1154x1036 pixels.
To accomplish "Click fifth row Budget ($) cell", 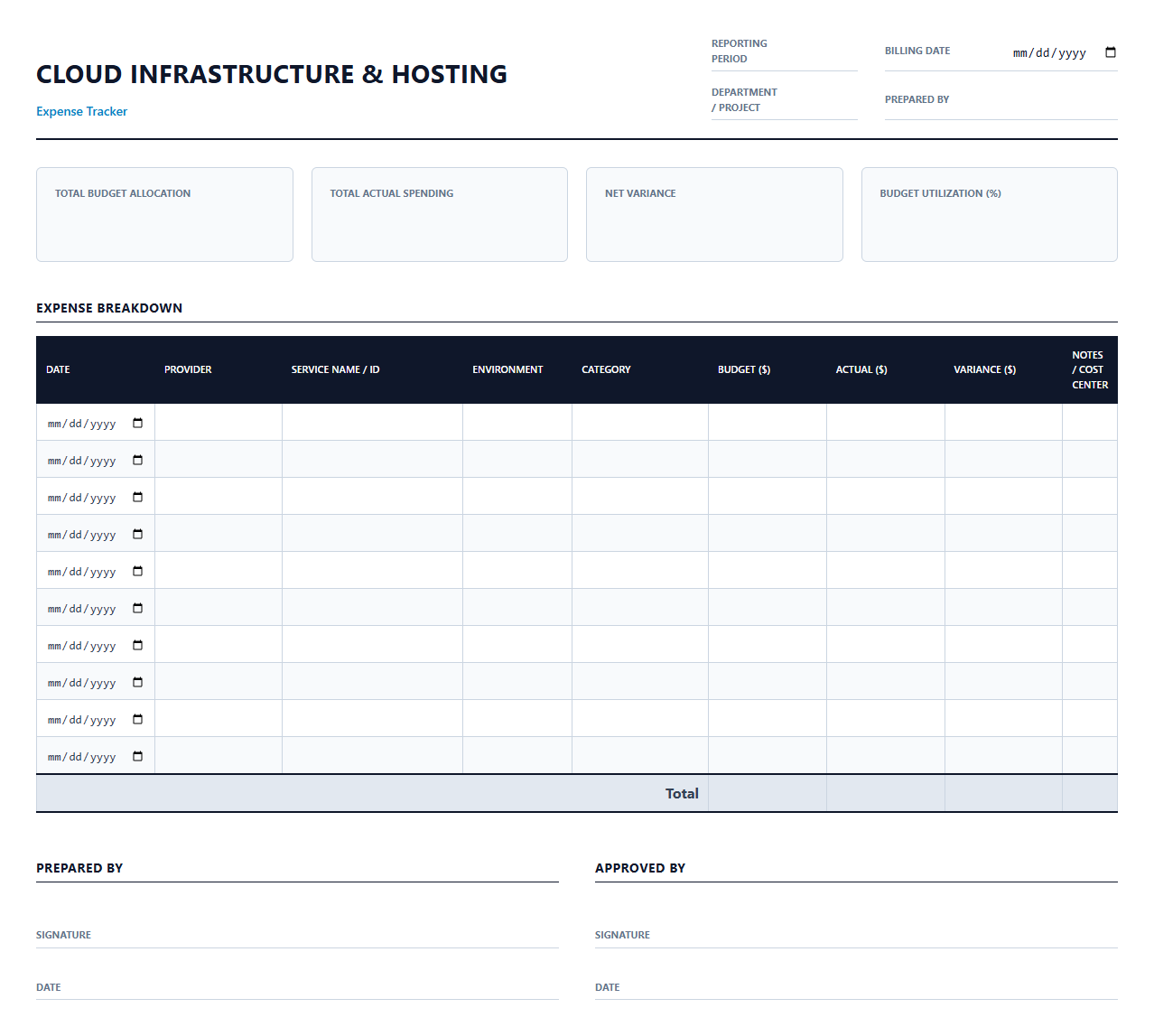I will pos(768,571).
